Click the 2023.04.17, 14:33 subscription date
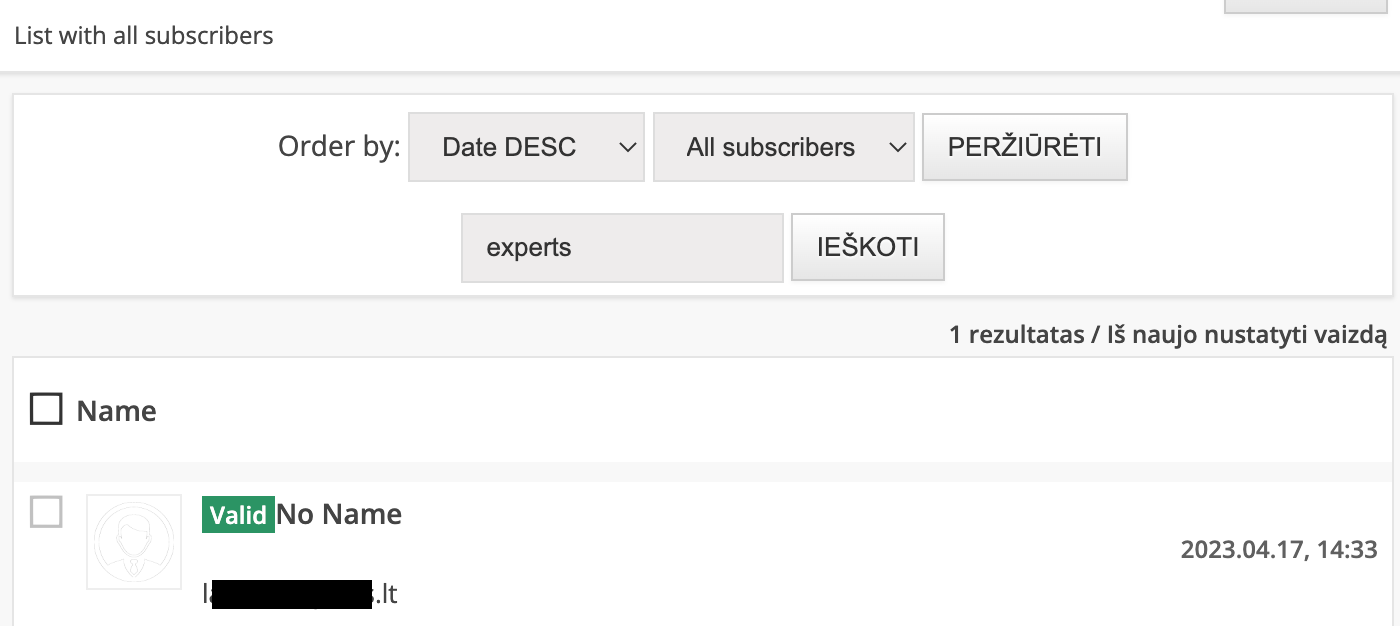The width and height of the screenshot is (1400, 626). tap(1279, 549)
